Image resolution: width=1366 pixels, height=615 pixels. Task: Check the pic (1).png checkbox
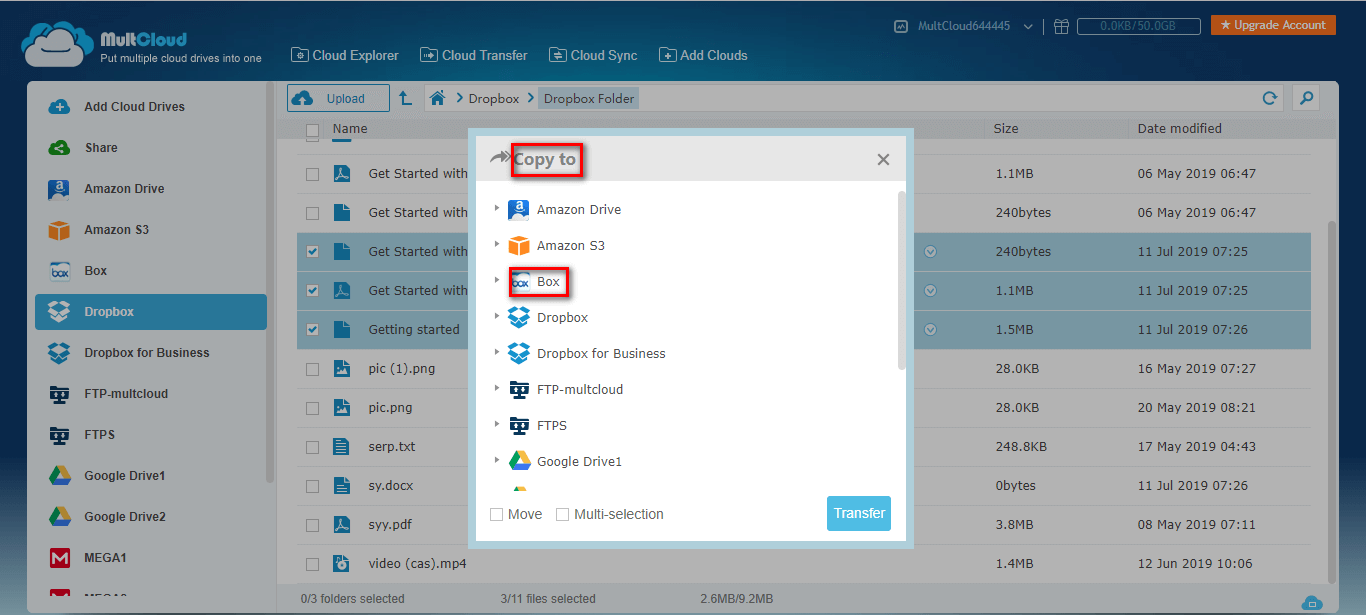(x=313, y=369)
